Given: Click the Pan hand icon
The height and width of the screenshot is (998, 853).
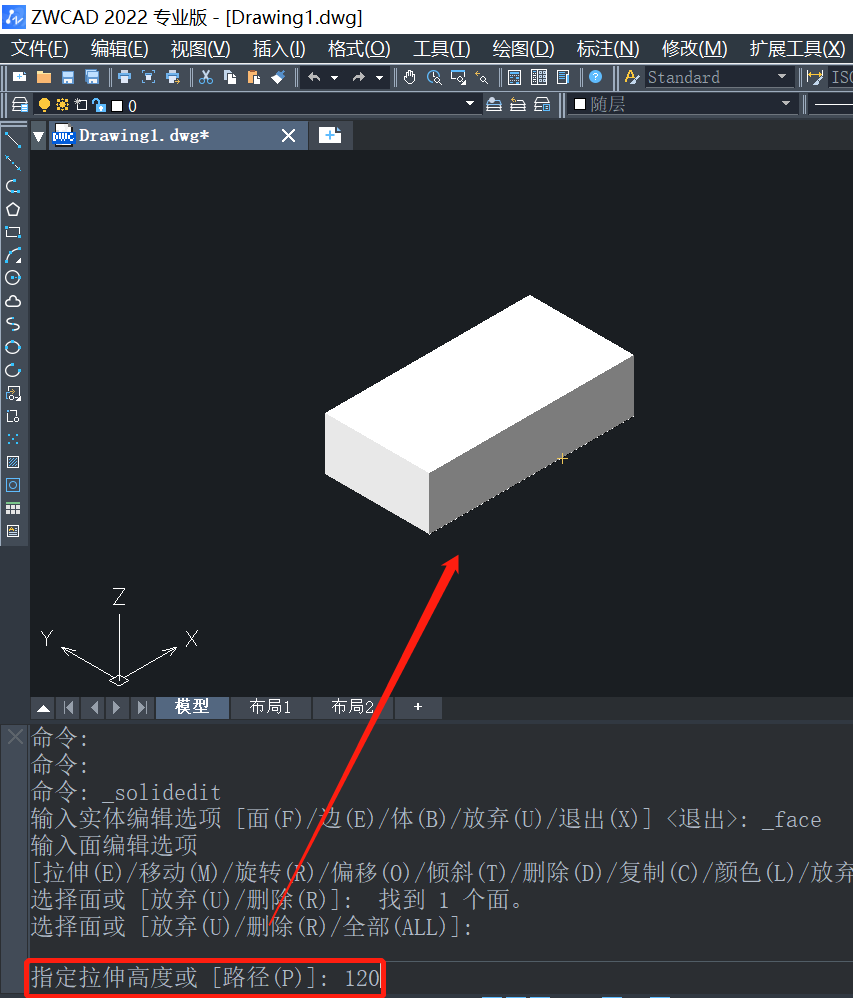Looking at the screenshot, I should pos(409,77).
